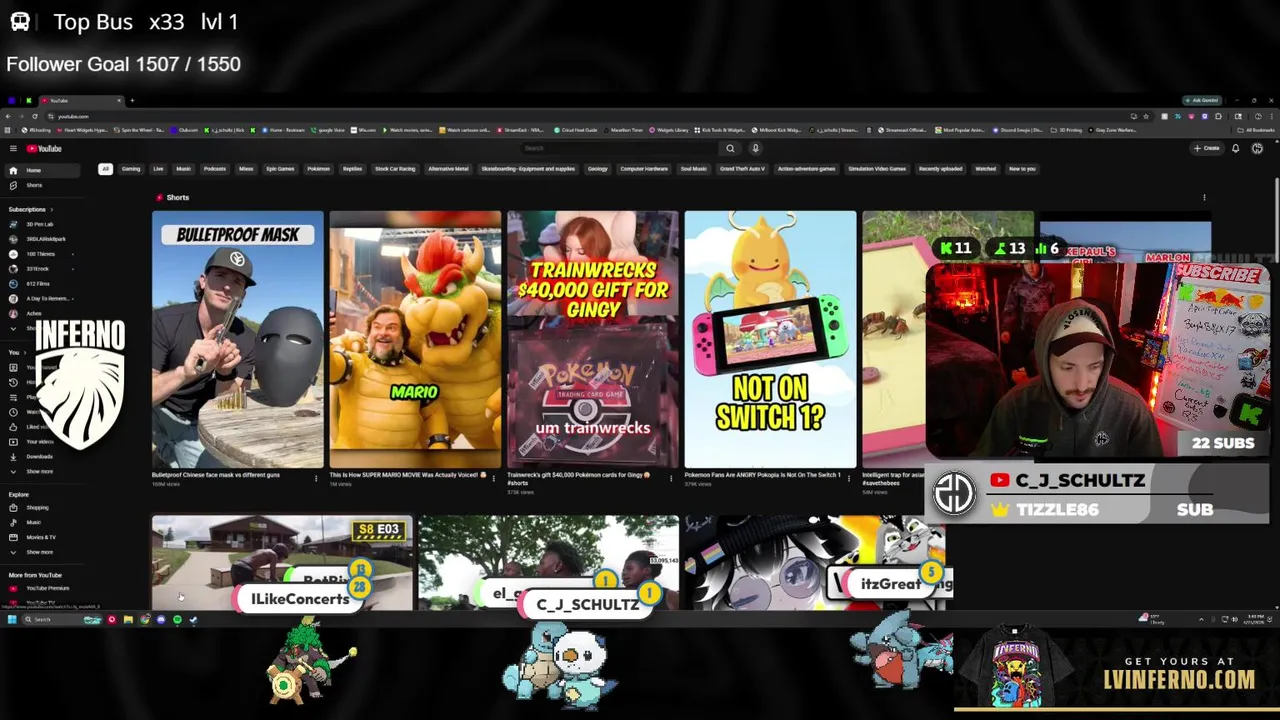Open the Shorts shelf options menu
Viewport: 1280px width, 720px height.
tap(1204, 197)
